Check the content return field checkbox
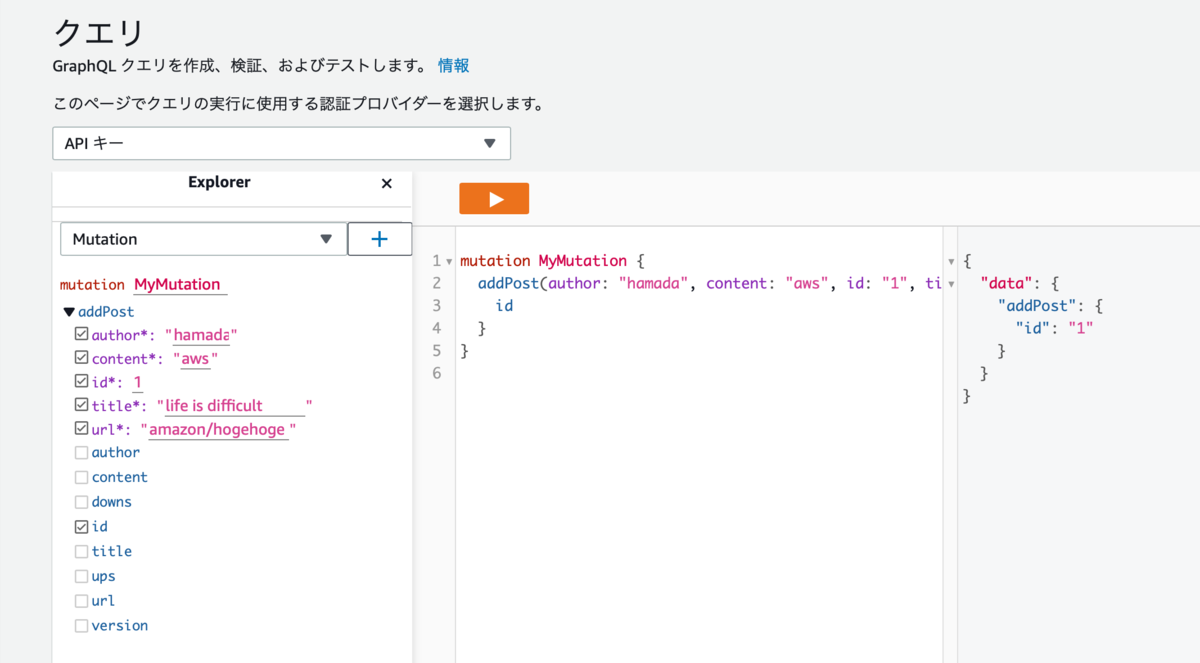1200x663 pixels. point(81,477)
